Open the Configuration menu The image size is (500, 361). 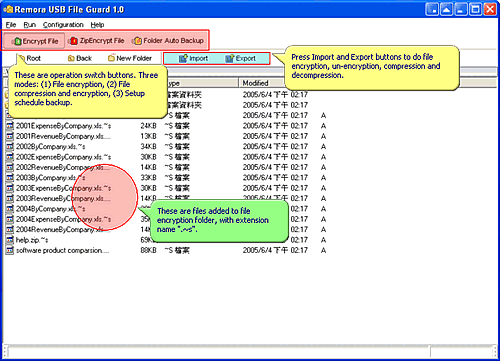tap(63, 25)
